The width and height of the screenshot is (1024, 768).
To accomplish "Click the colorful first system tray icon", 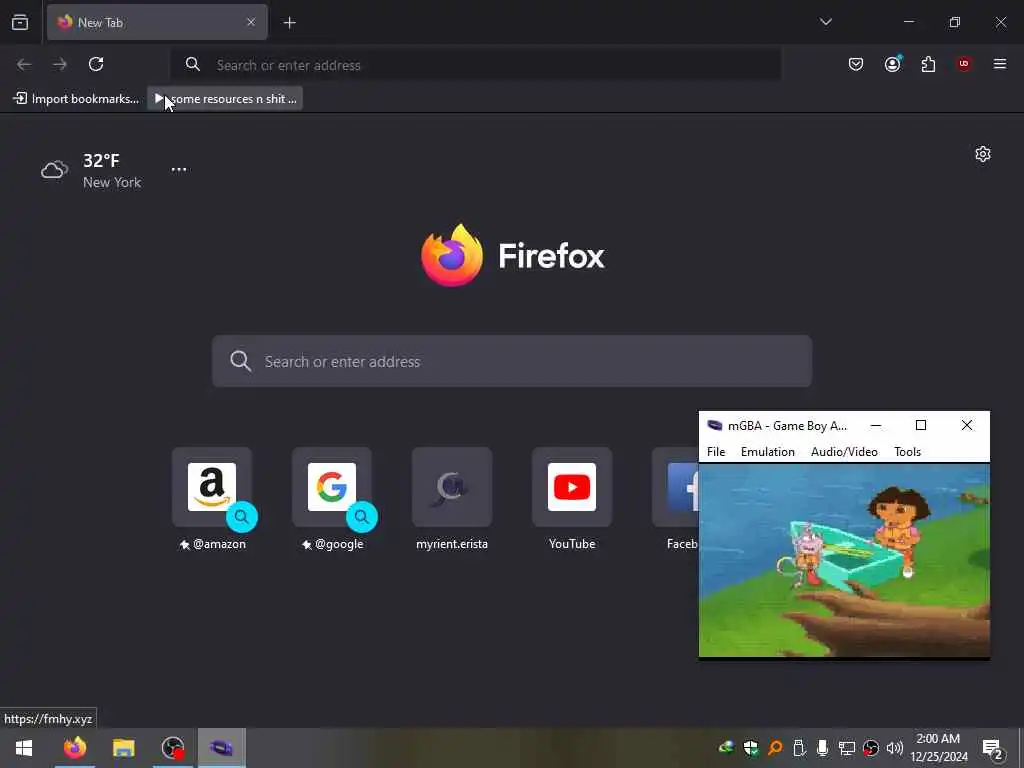I will click(x=726, y=748).
